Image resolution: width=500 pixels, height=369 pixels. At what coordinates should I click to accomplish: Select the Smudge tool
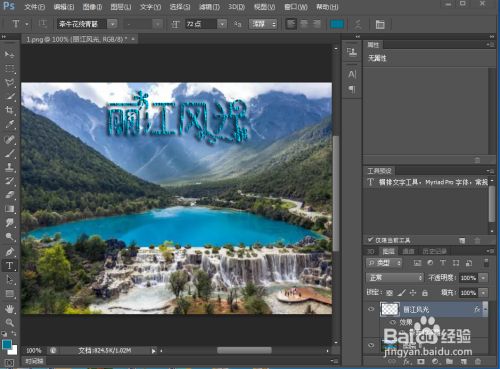(9, 223)
